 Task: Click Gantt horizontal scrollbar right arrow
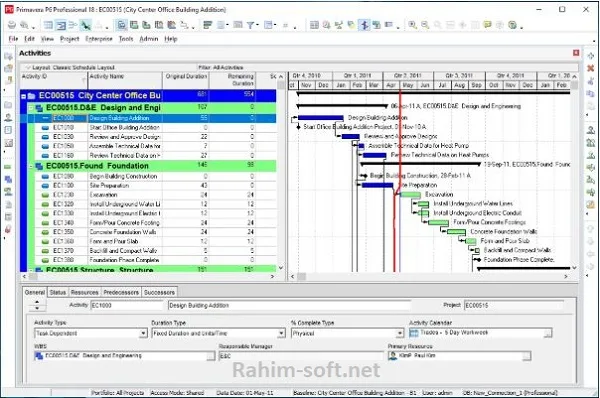pyautogui.click(x=566, y=276)
